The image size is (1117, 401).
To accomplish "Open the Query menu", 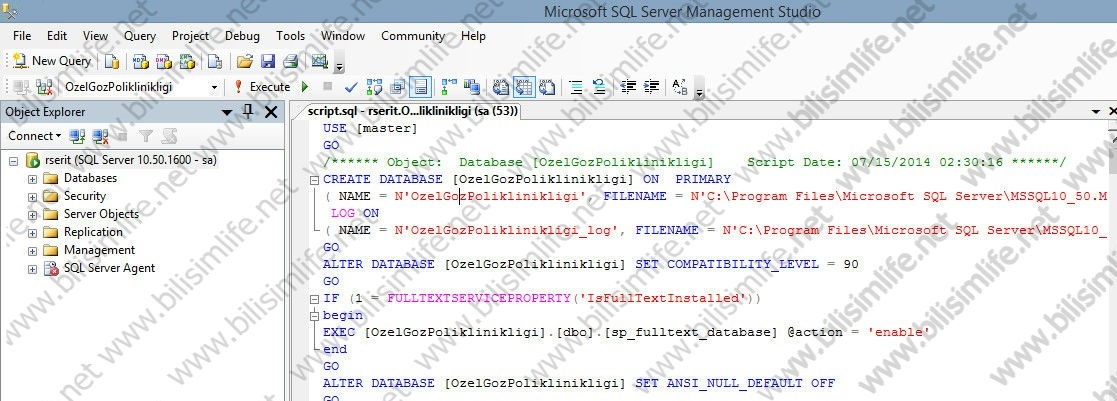I will pos(140,36).
